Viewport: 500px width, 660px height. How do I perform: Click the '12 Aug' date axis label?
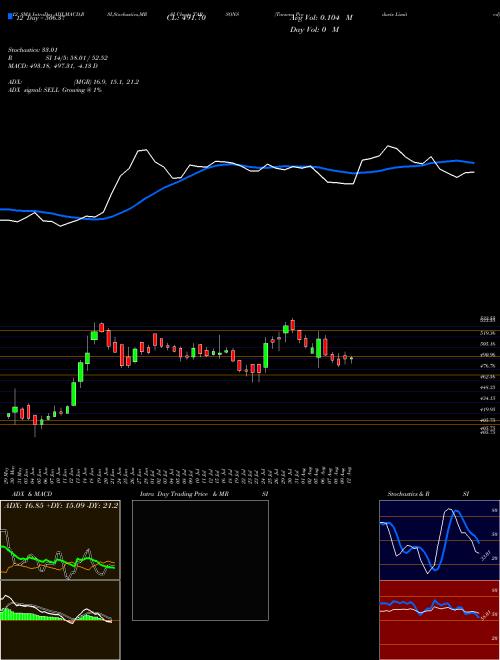[350, 474]
